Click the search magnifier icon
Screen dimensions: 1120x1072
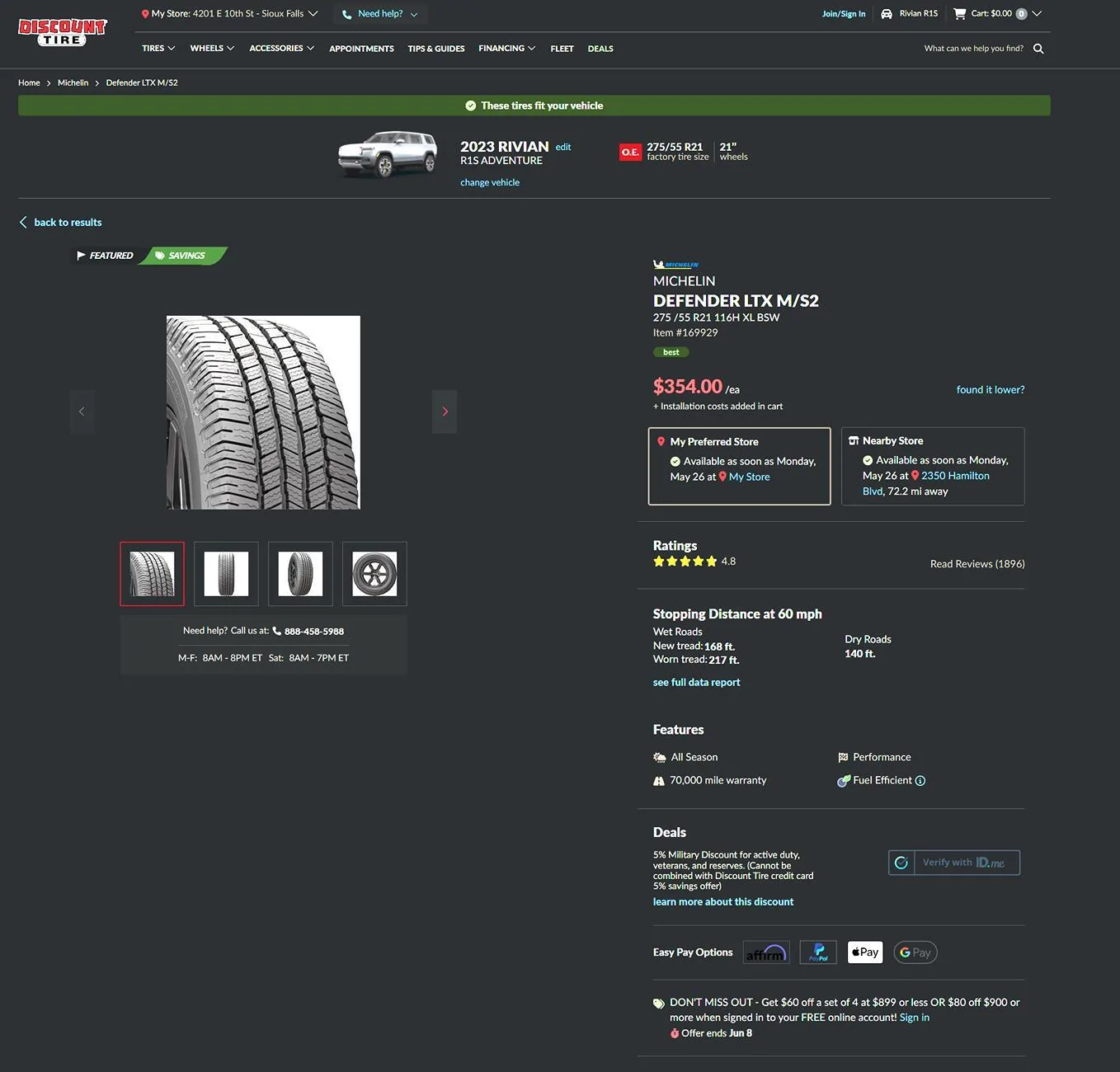(x=1038, y=49)
